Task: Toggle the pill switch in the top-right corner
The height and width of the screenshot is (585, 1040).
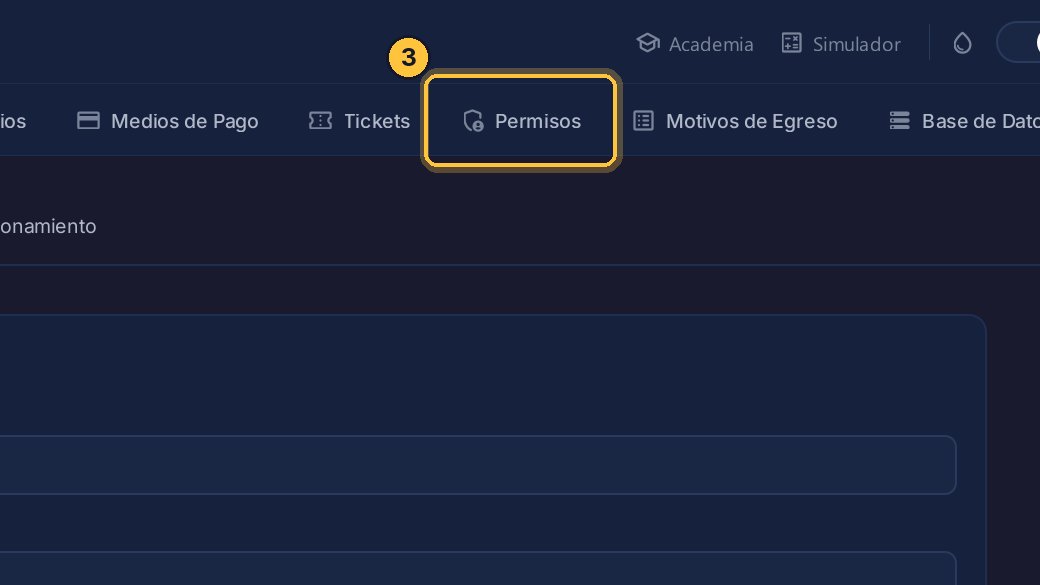Action: click(x=1019, y=42)
